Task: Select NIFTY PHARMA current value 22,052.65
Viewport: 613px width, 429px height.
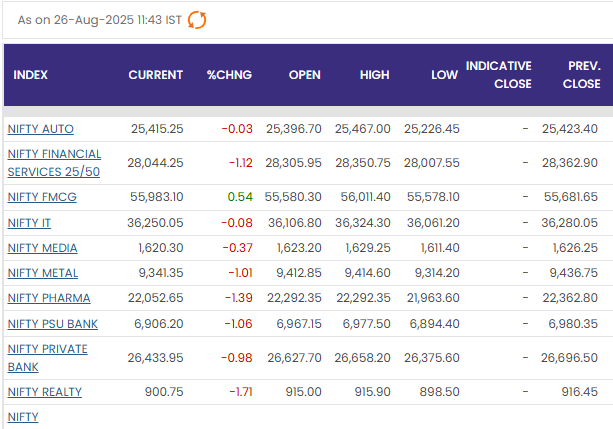Action: [156, 298]
